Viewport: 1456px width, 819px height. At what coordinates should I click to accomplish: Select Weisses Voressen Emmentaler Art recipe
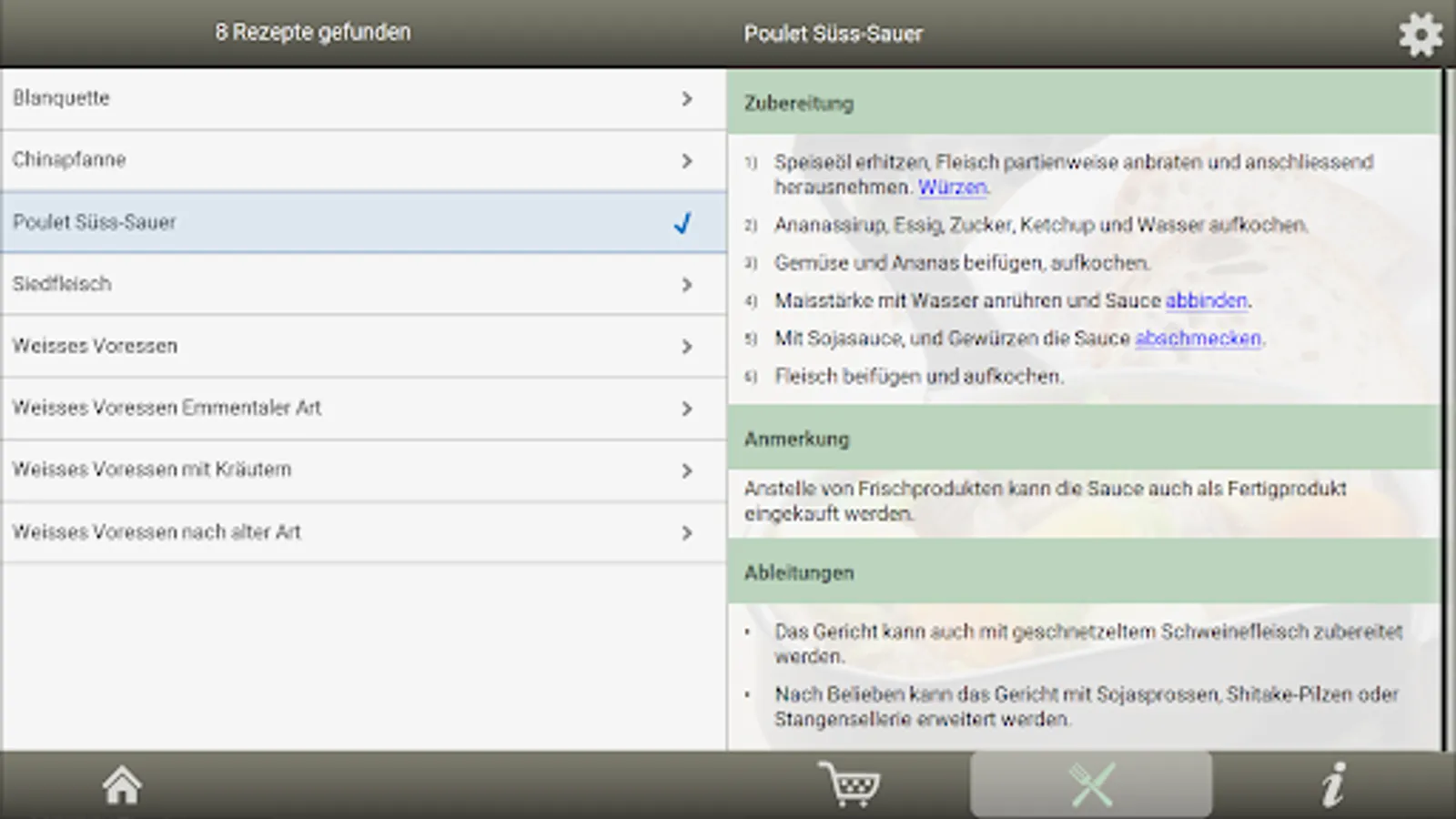tap(167, 409)
